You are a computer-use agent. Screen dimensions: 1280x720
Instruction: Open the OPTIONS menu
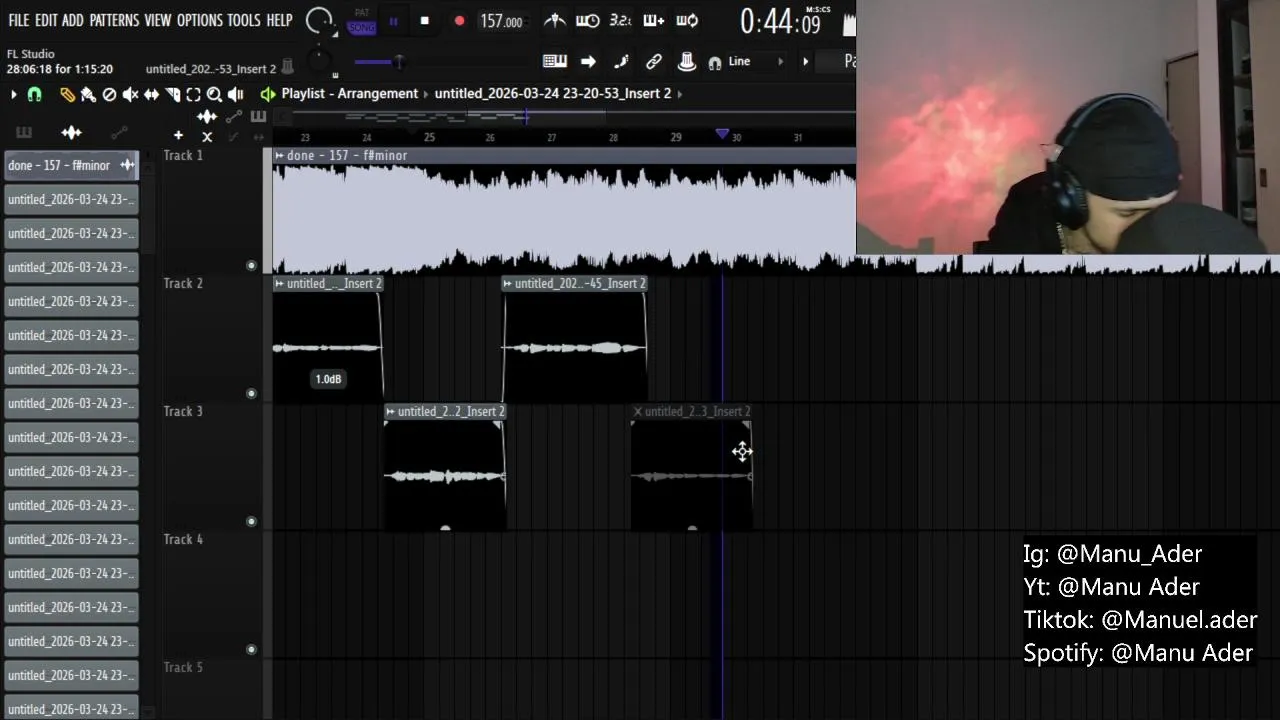200,20
